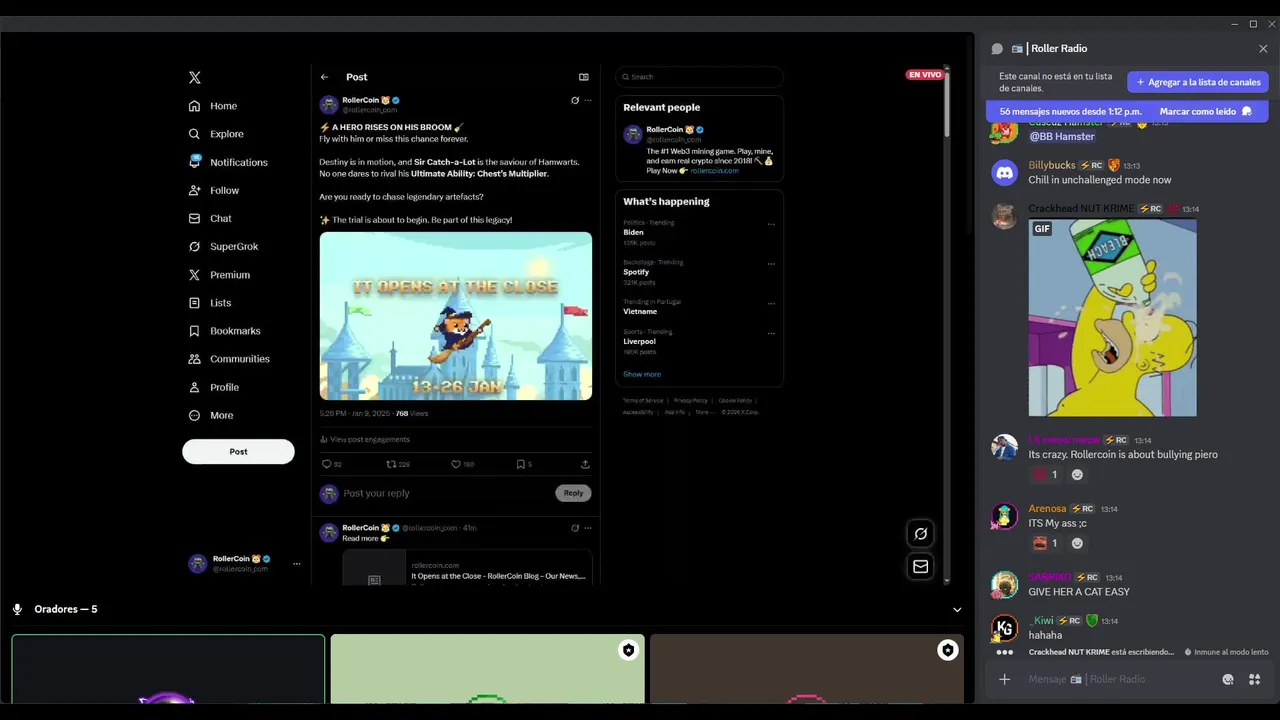
Task: Open Home in the X sidebar
Action: 213,106
